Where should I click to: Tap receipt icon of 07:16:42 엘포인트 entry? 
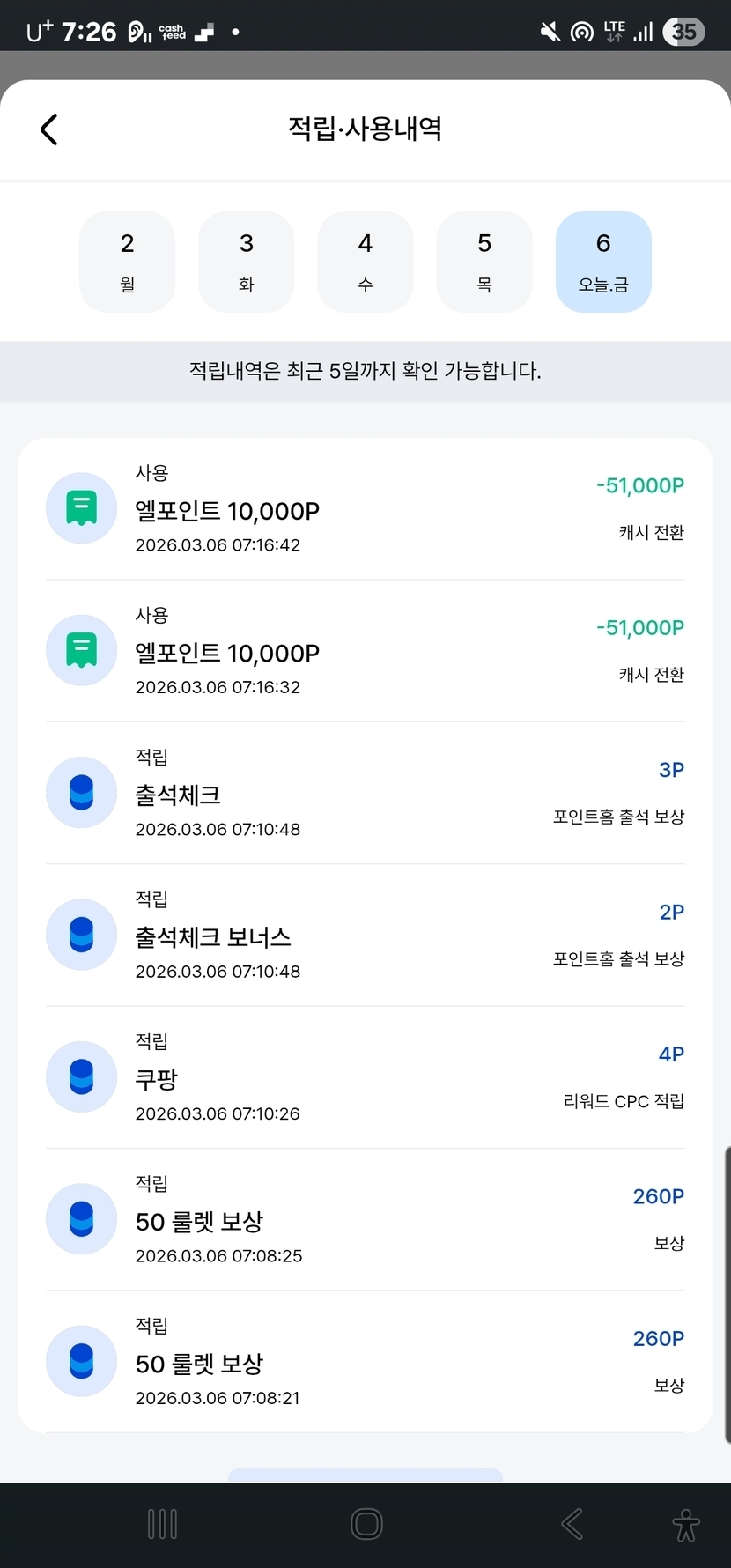[x=81, y=508]
